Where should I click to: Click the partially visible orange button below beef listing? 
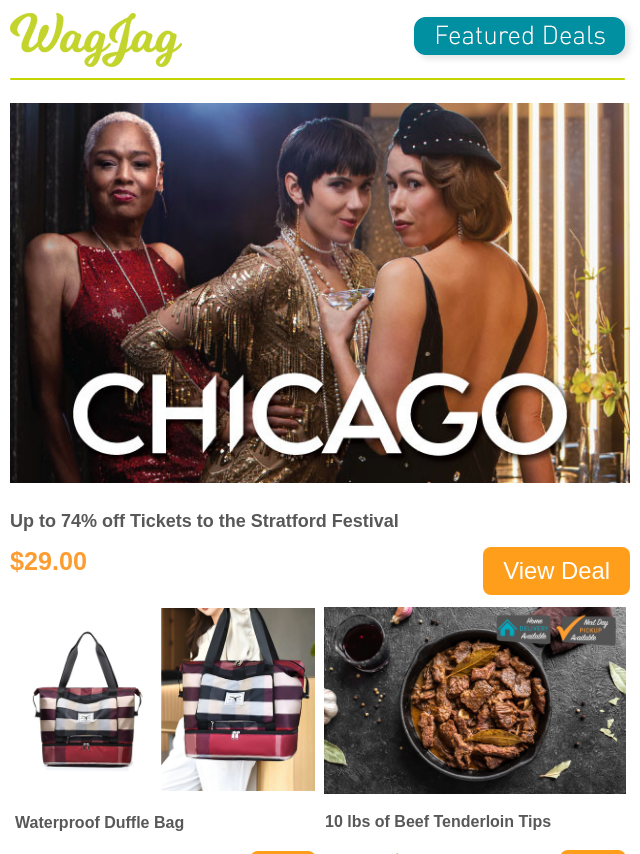point(593,851)
